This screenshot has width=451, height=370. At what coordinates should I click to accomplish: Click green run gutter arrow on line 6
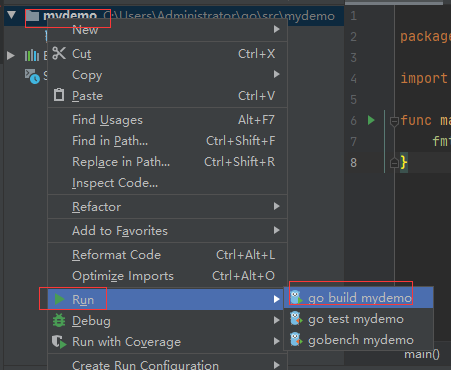tap(371, 120)
